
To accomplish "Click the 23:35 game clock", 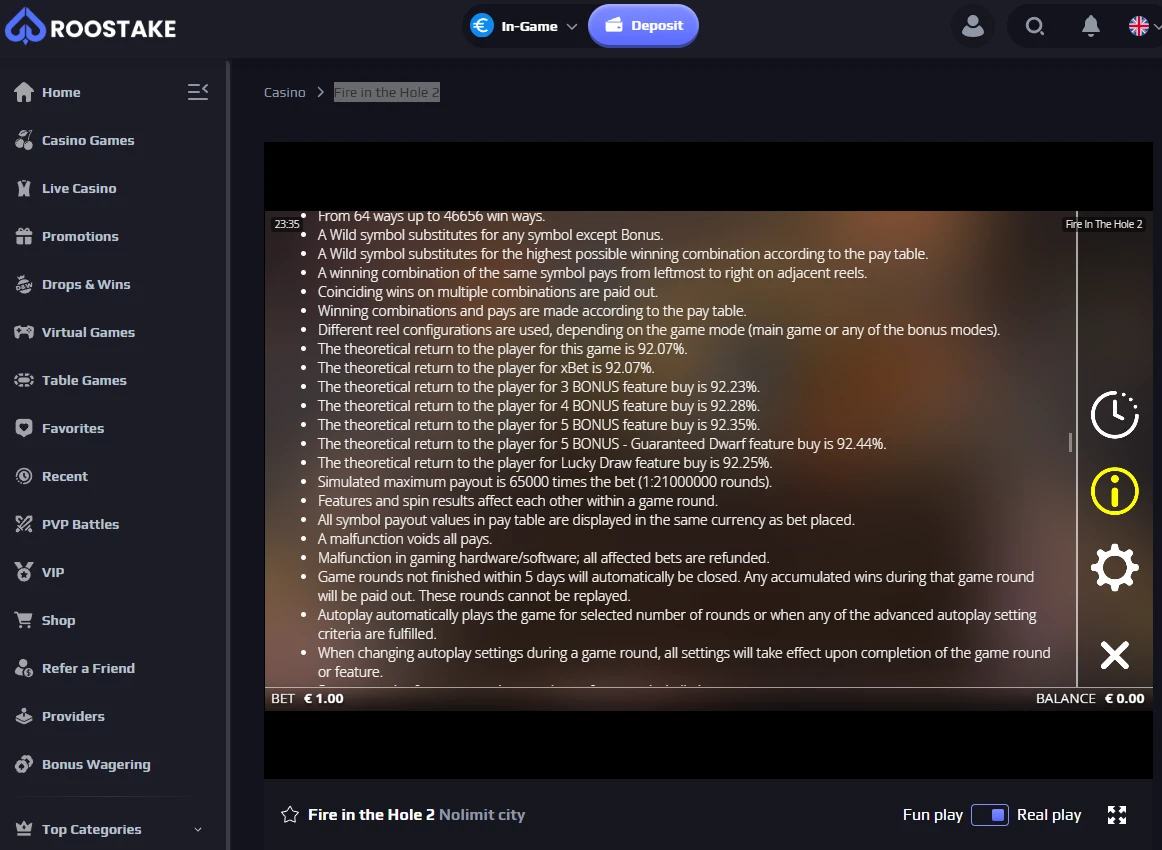I will pos(287,224).
